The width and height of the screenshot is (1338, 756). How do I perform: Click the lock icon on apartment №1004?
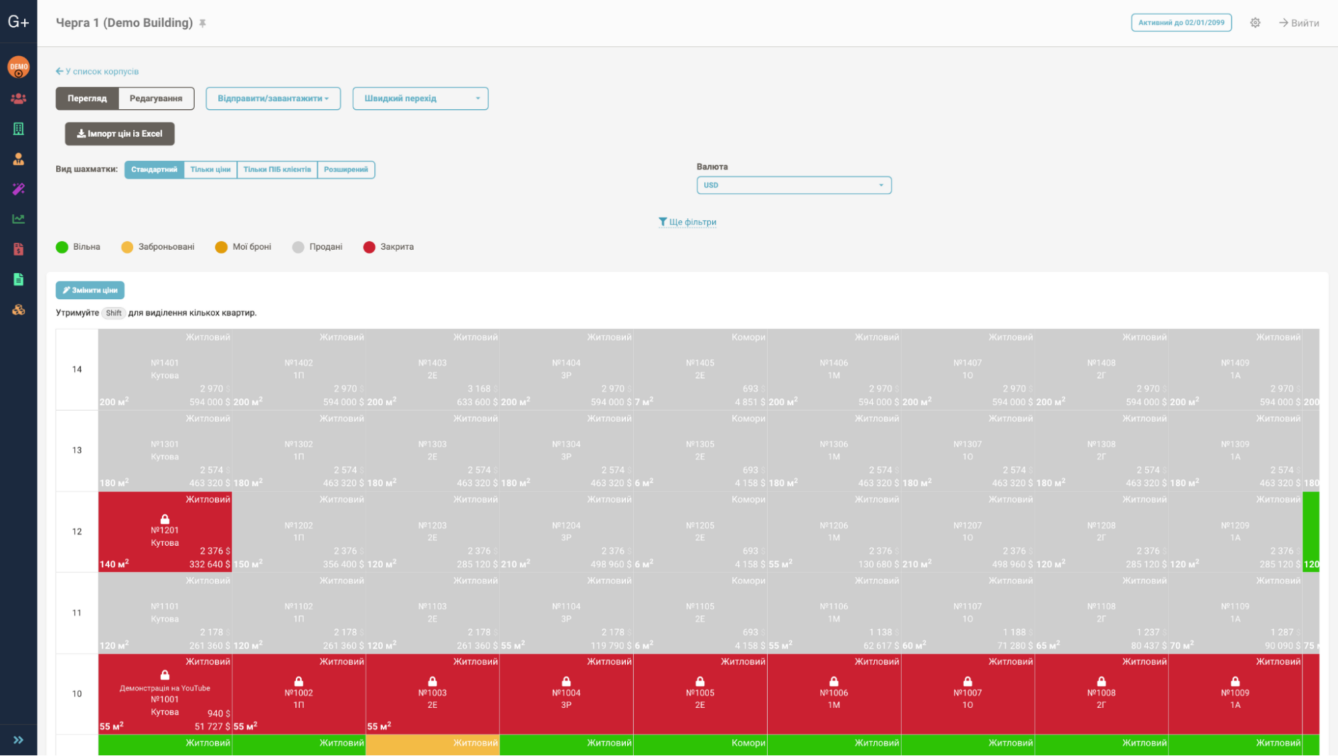pyautogui.click(x=566, y=681)
